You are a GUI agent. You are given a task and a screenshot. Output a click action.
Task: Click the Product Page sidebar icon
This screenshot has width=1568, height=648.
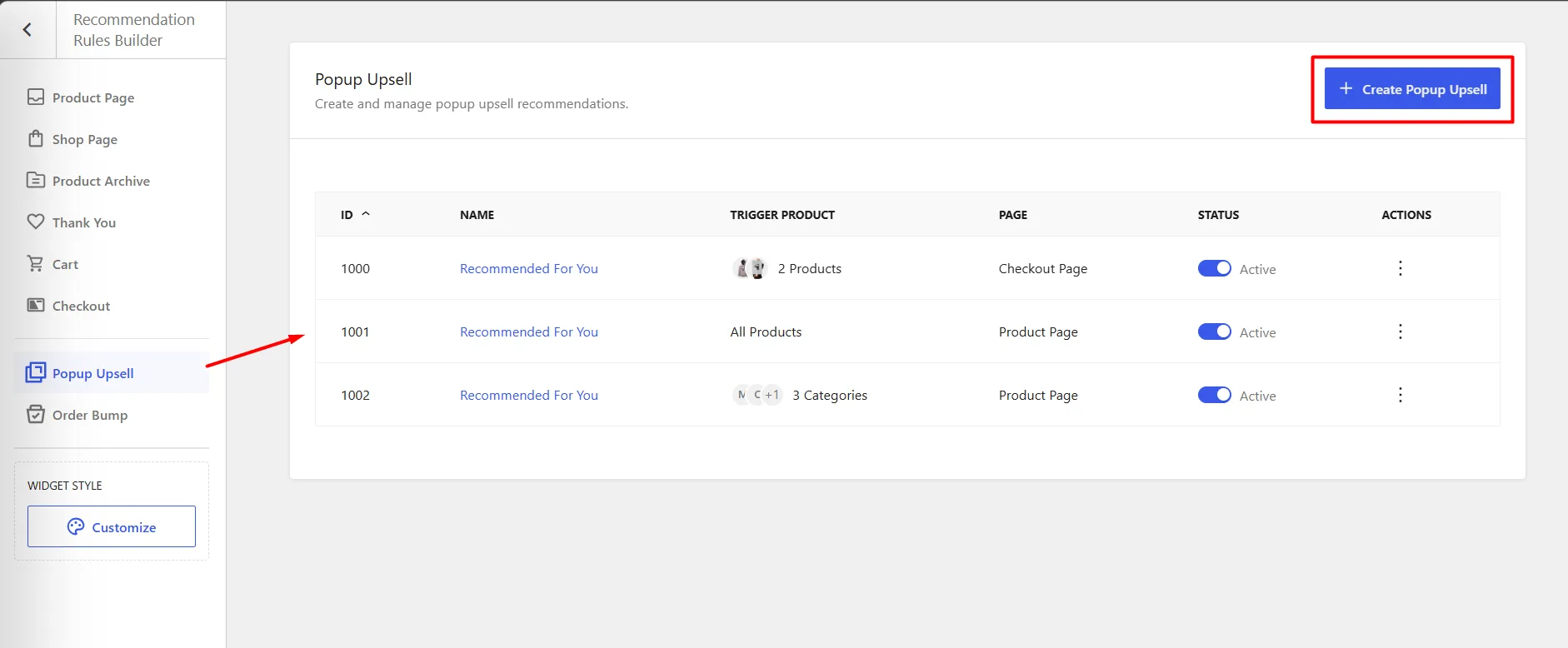pos(36,97)
